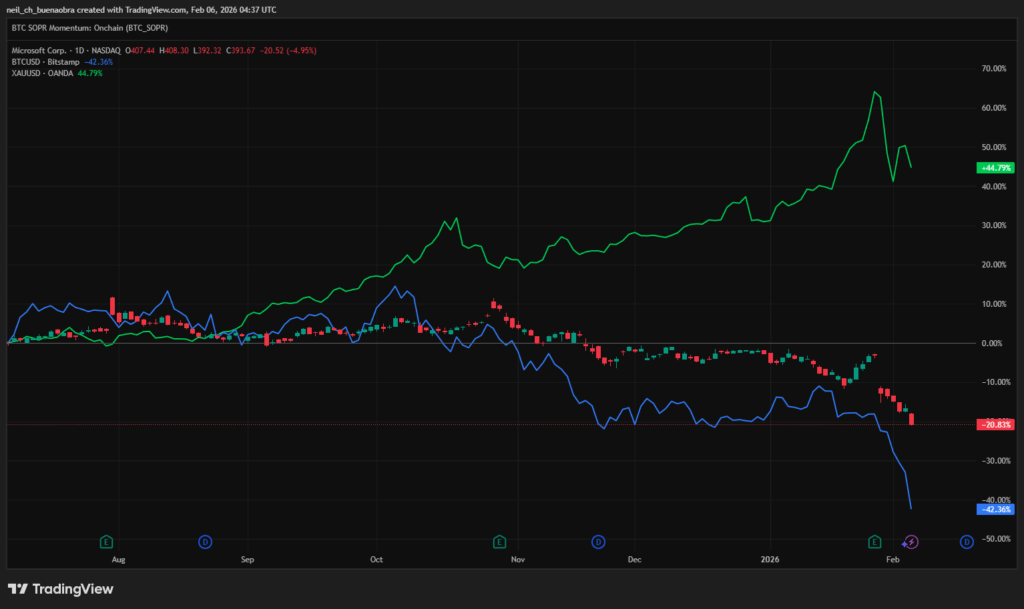Click the blue -42.36% axis price label
The width and height of the screenshot is (1024, 609).
click(x=995, y=509)
